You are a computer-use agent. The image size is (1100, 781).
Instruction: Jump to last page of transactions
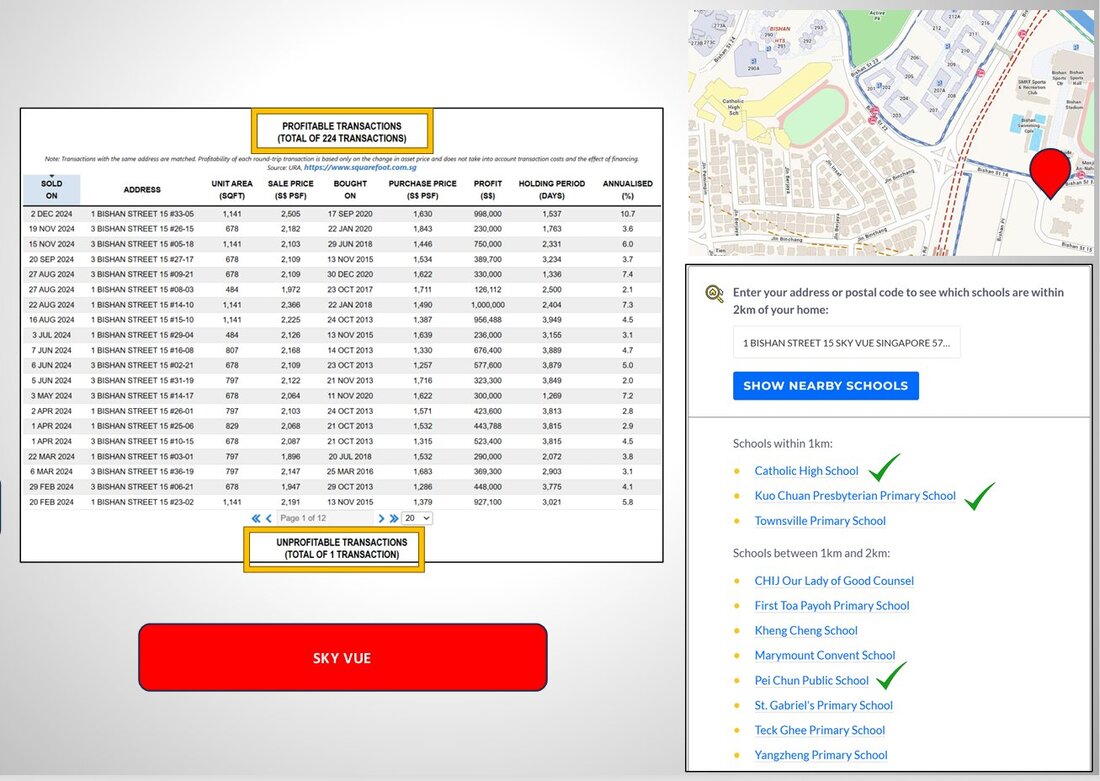394,519
